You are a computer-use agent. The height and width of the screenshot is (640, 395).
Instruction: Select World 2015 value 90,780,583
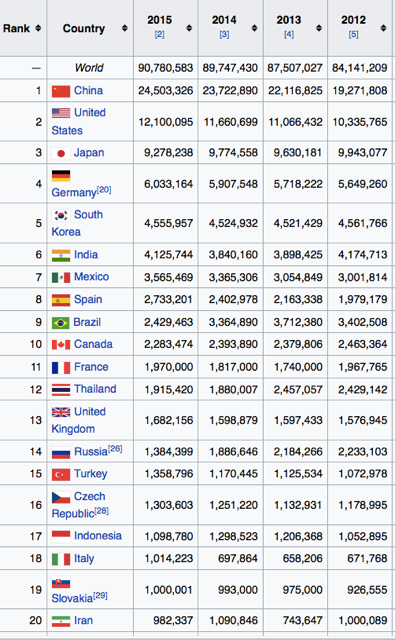pos(165,68)
